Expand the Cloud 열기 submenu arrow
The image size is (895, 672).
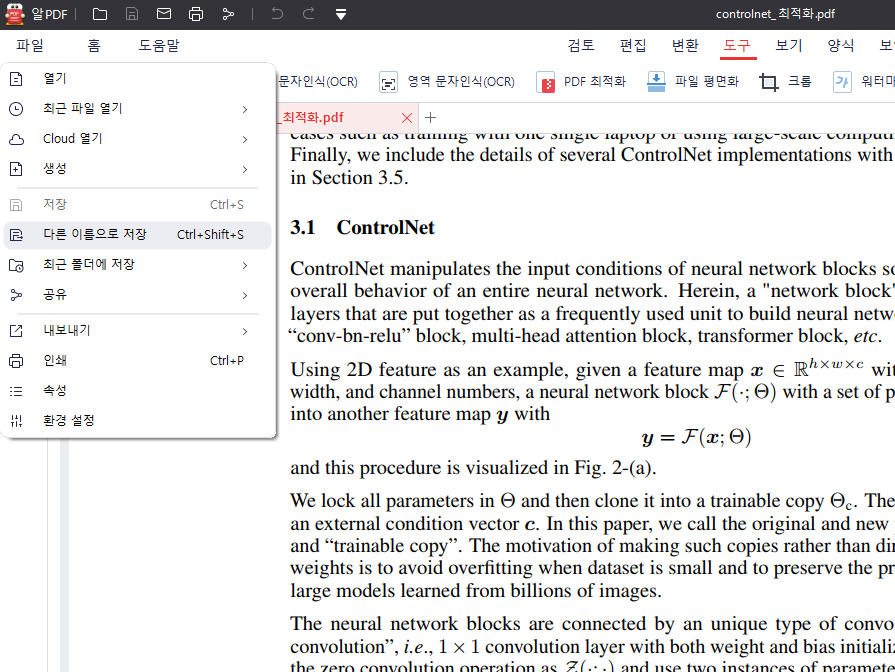(x=245, y=139)
